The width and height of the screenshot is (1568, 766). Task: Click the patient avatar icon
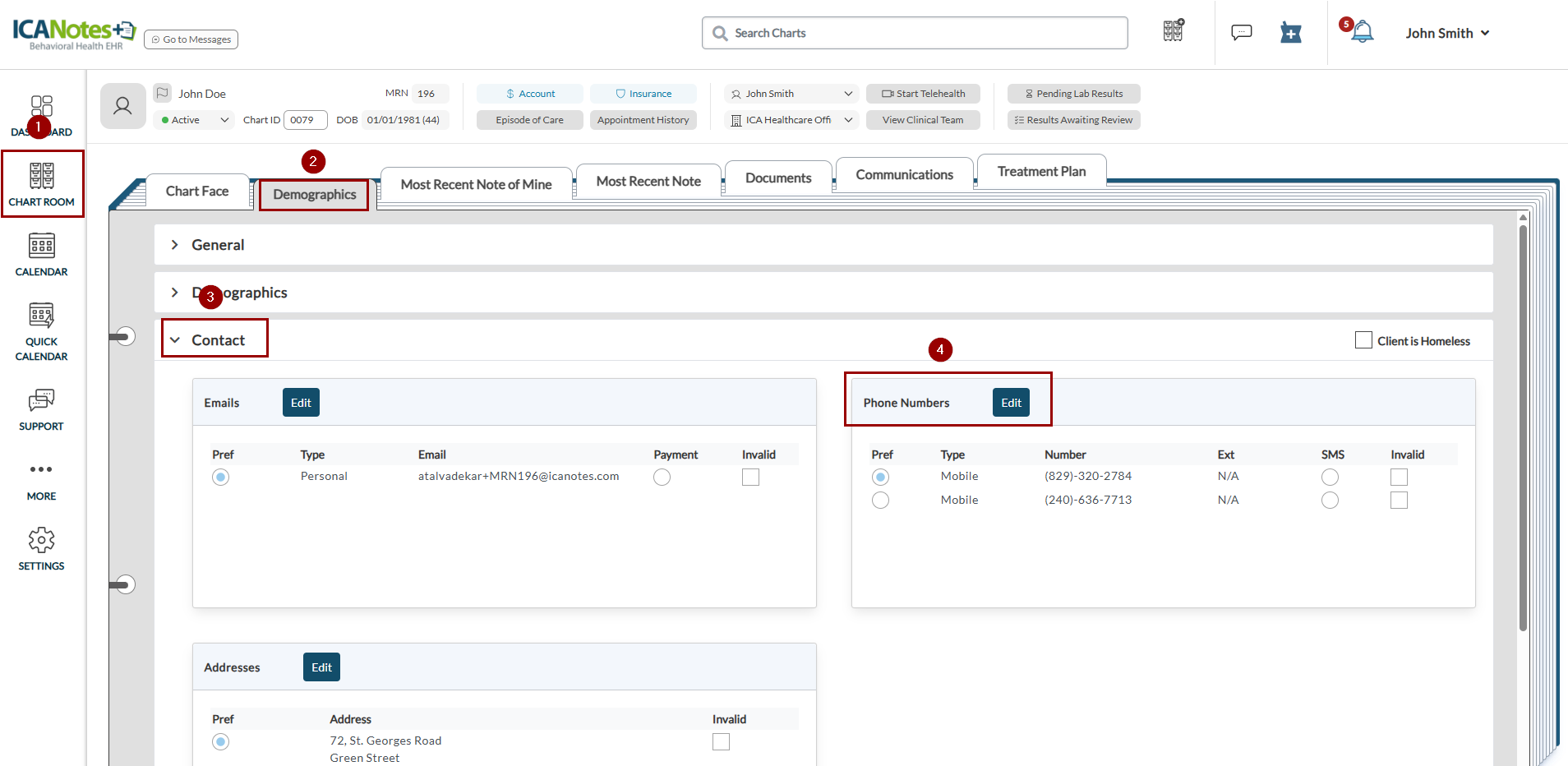(122, 106)
